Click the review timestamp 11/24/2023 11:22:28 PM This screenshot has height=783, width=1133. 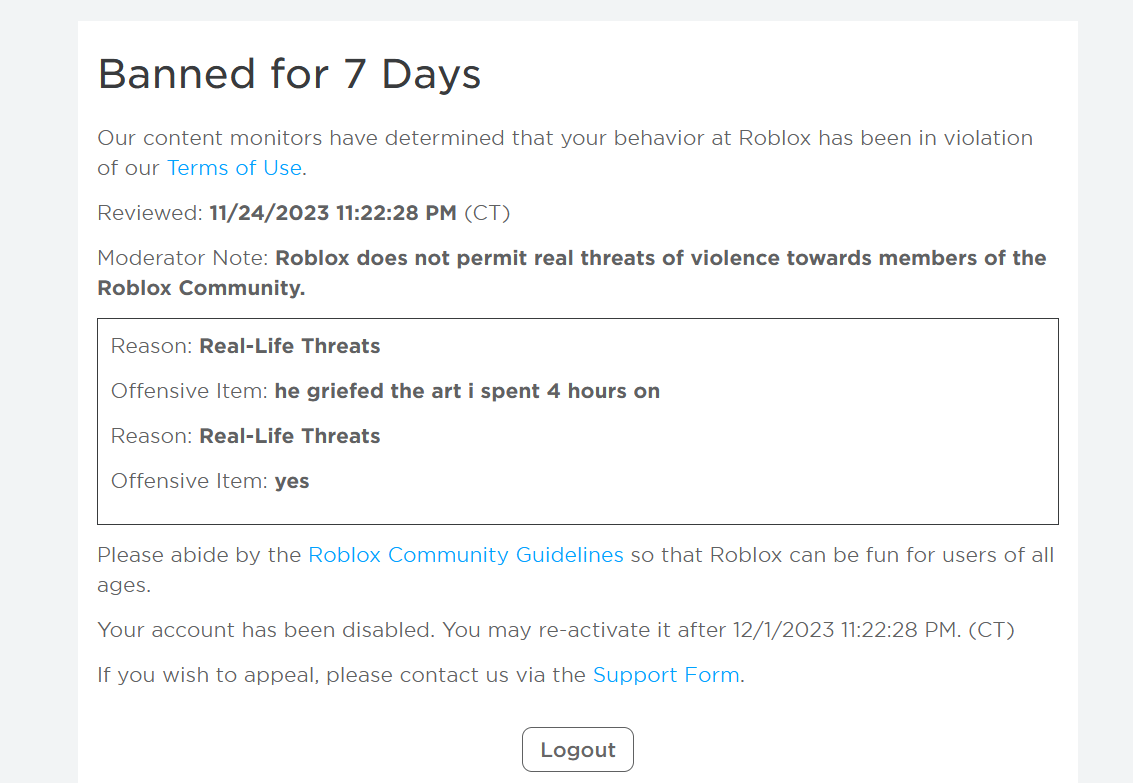(x=332, y=213)
